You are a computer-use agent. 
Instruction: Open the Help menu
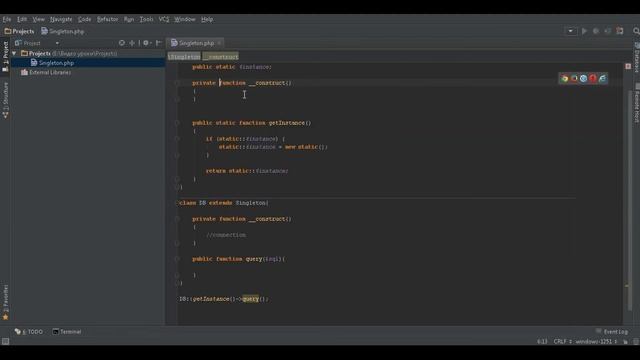207,19
